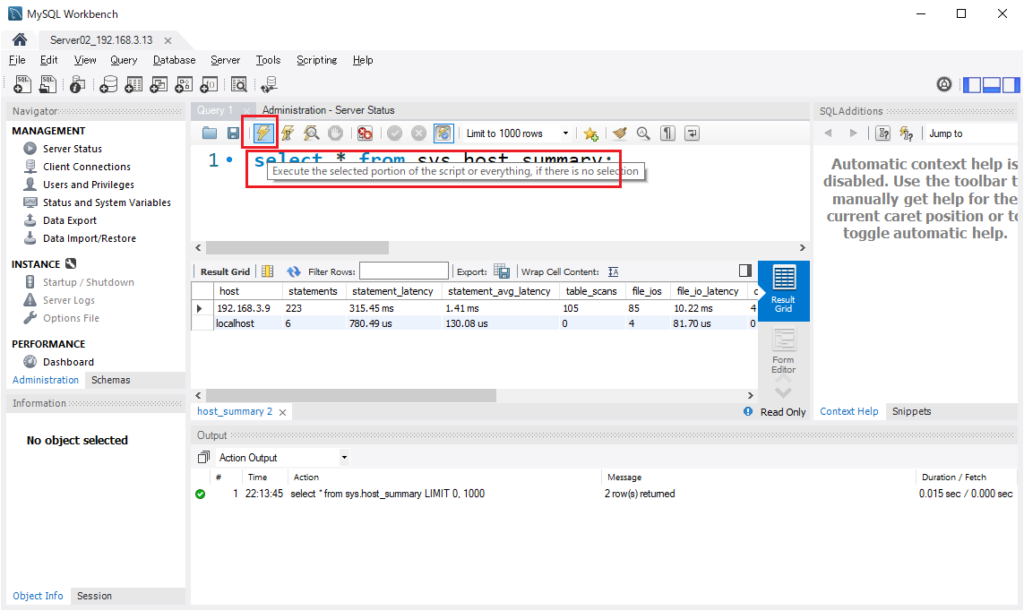Open the Jump to dropdown

970,133
